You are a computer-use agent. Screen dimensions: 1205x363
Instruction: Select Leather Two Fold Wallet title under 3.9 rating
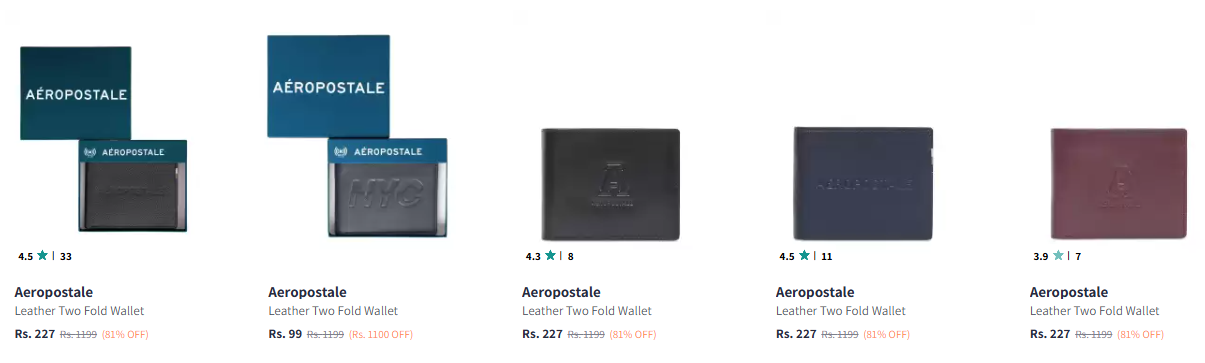[1095, 311]
